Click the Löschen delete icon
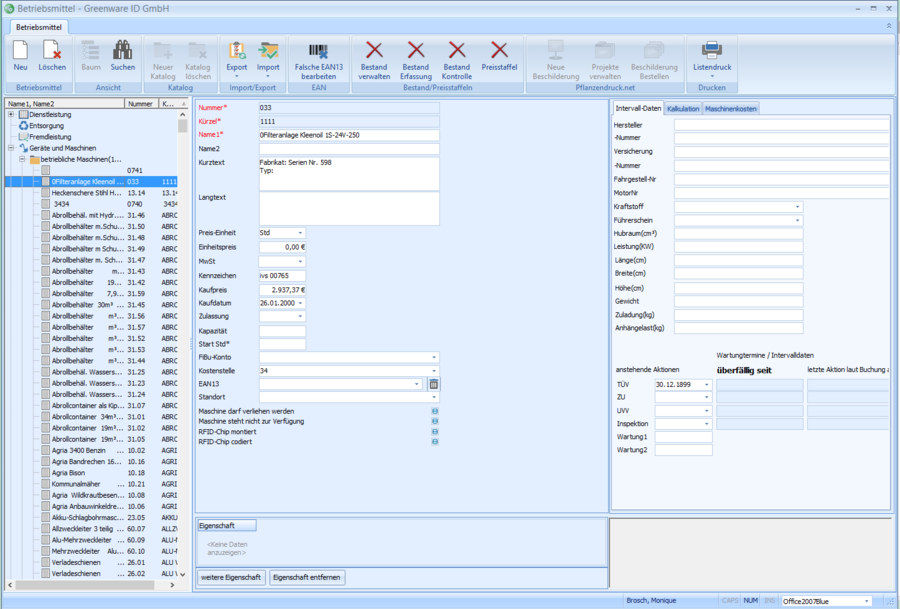 point(52,51)
